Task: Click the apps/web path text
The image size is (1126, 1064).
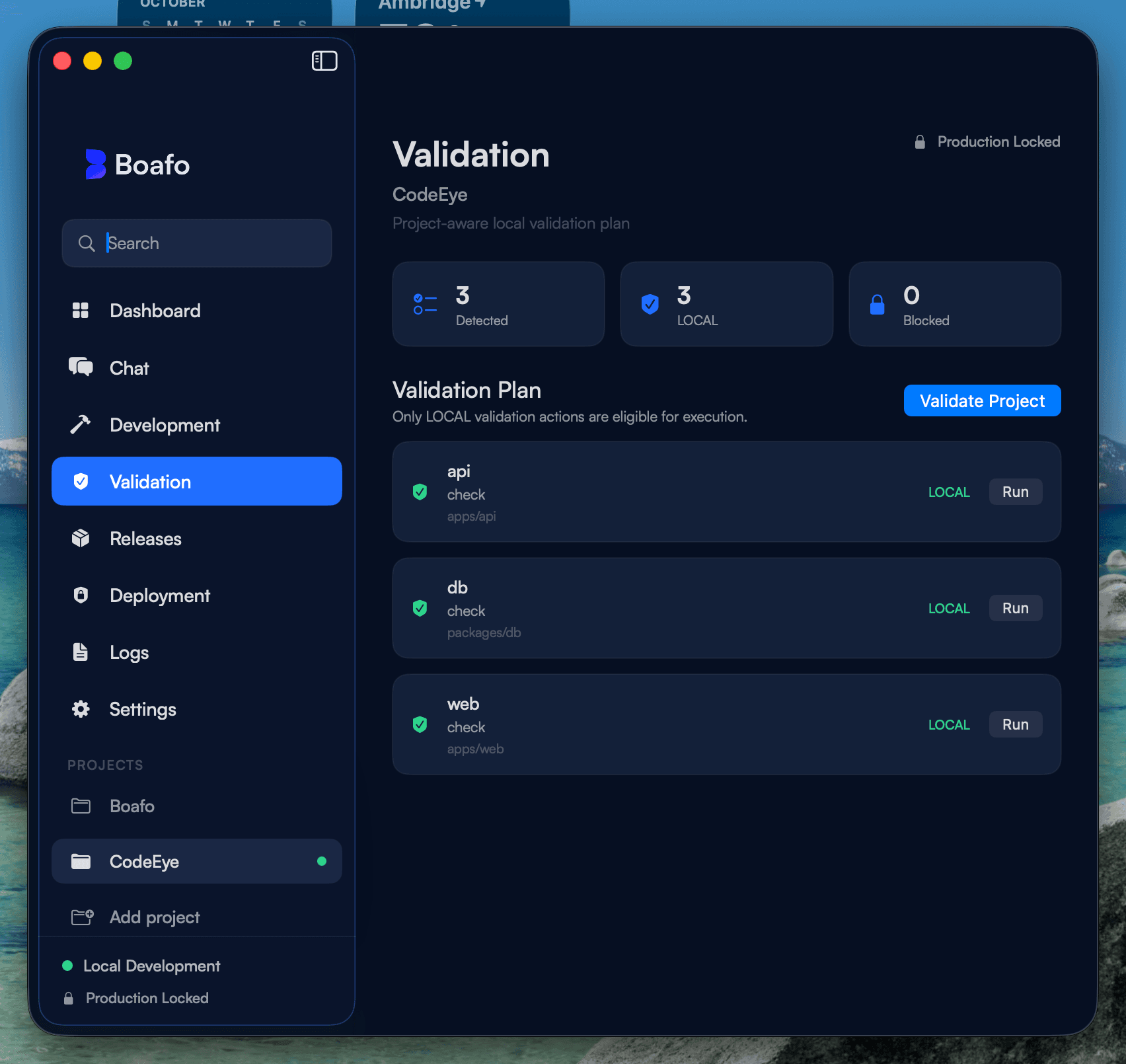Action: point(475,749)
